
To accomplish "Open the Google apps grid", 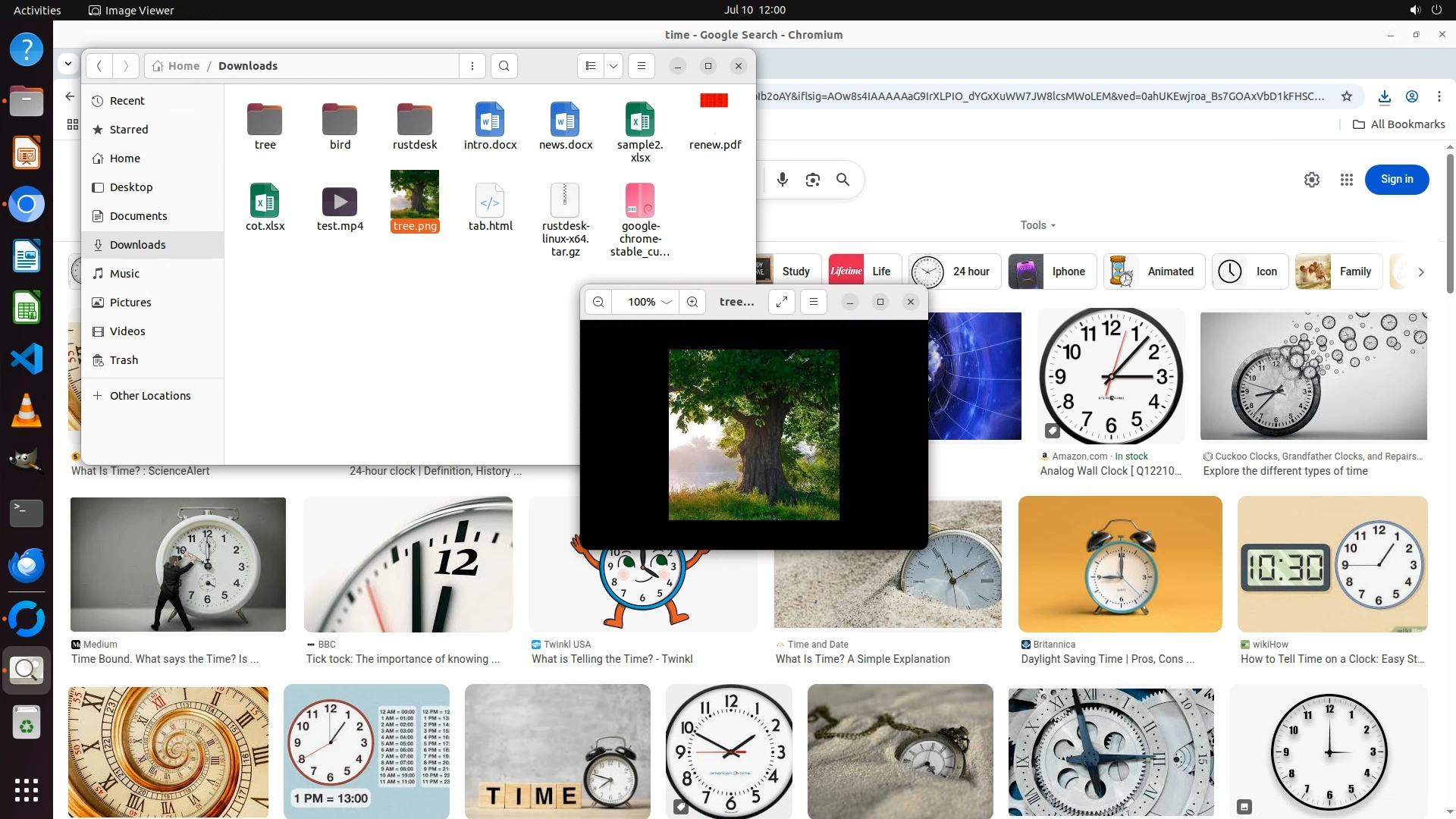I will click(1347, 180).
